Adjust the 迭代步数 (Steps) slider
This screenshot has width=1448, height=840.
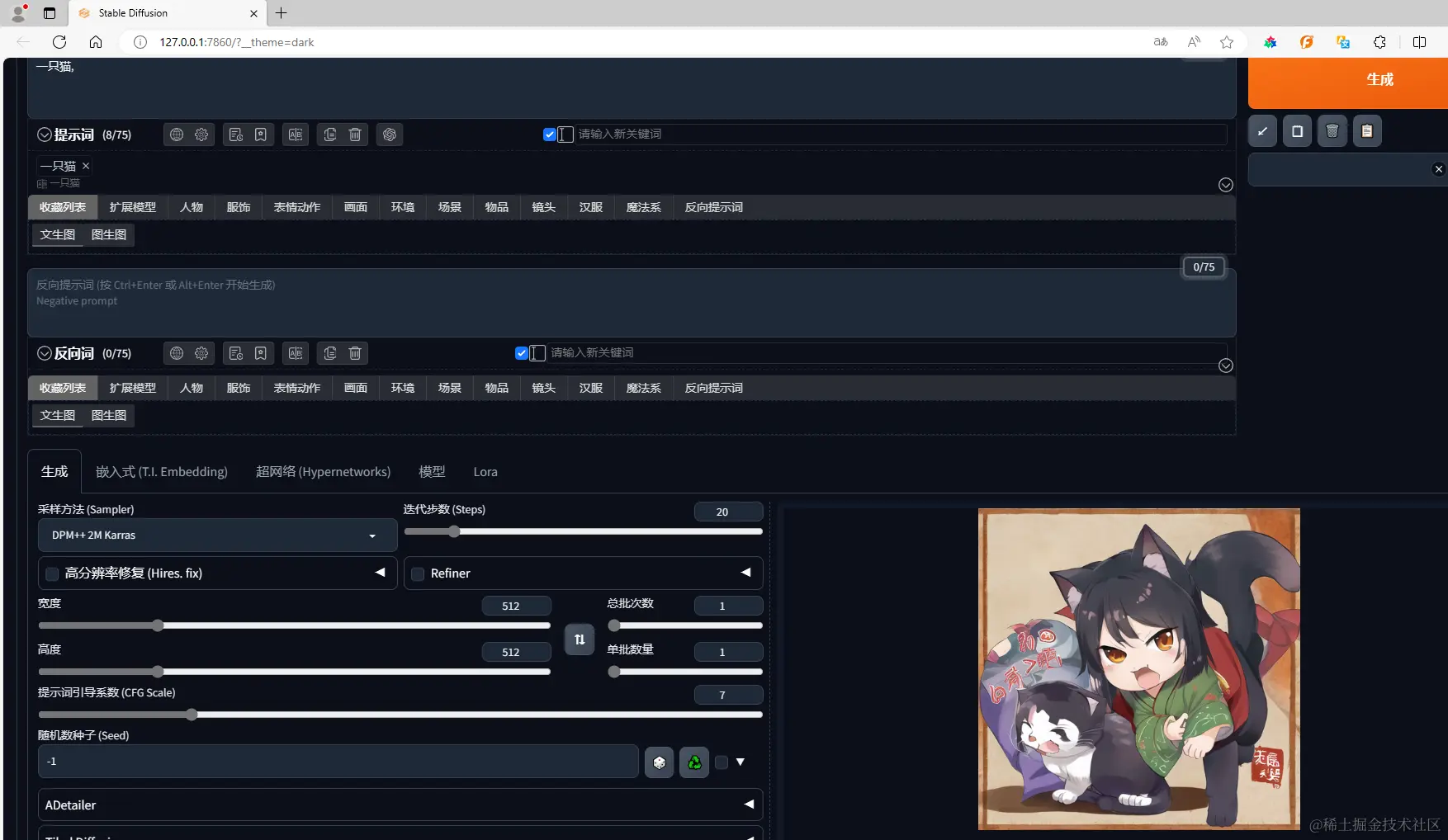583,532
